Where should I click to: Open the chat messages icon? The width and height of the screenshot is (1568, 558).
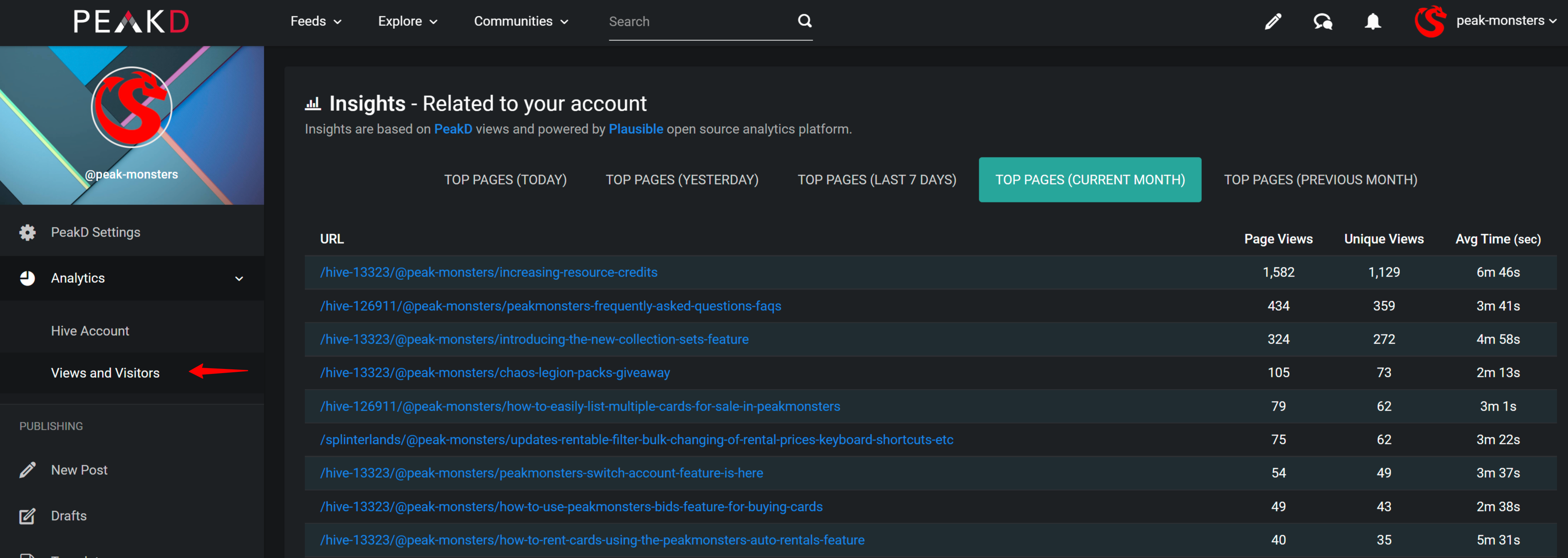click(x=1323, y=21)
